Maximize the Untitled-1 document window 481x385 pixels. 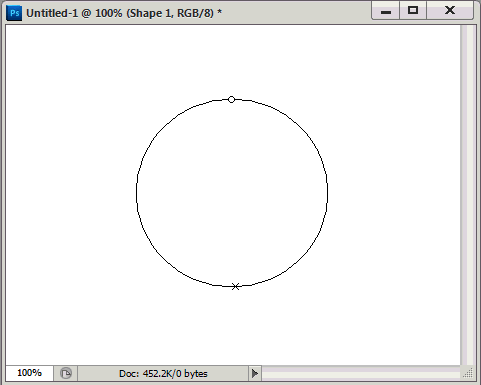tap(413, 11)
